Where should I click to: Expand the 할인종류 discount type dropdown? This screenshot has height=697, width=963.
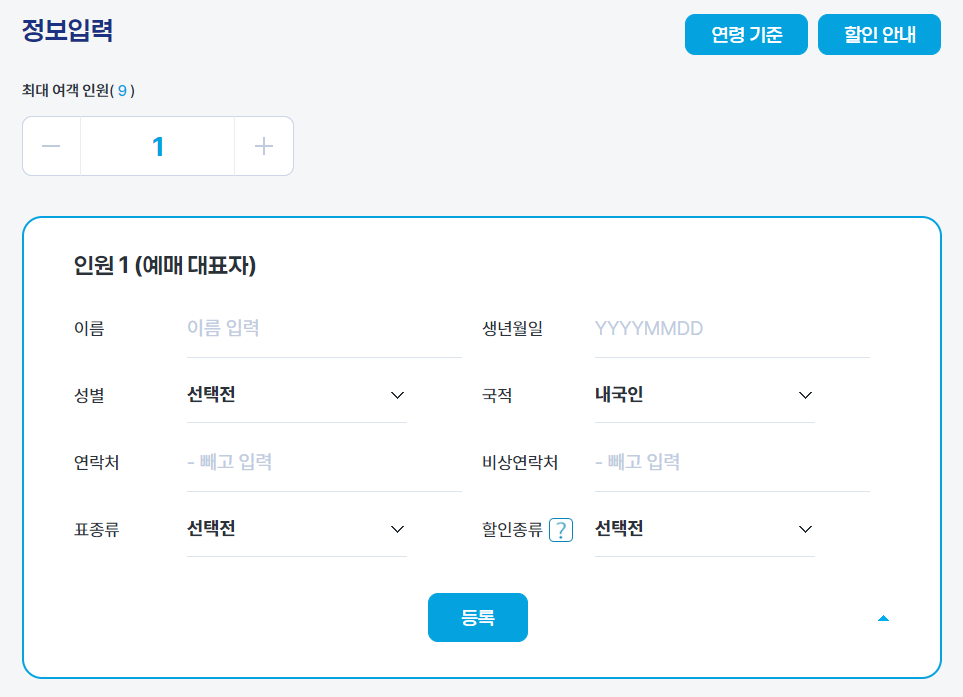point(704,529)
